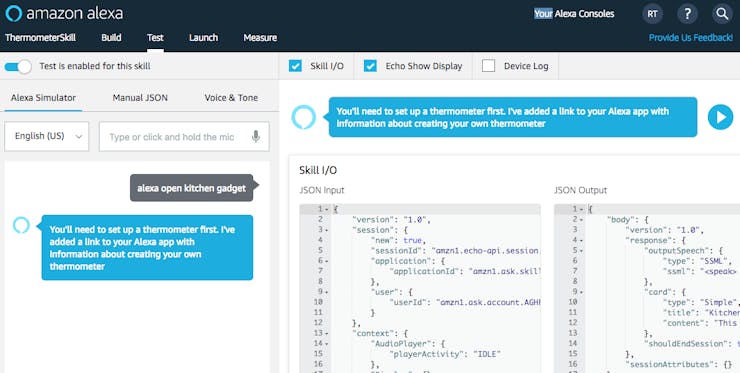Click the shouldEndSession line in JSON Output
The width and height of the screenshot is (740, 373).
click(692, 344)
